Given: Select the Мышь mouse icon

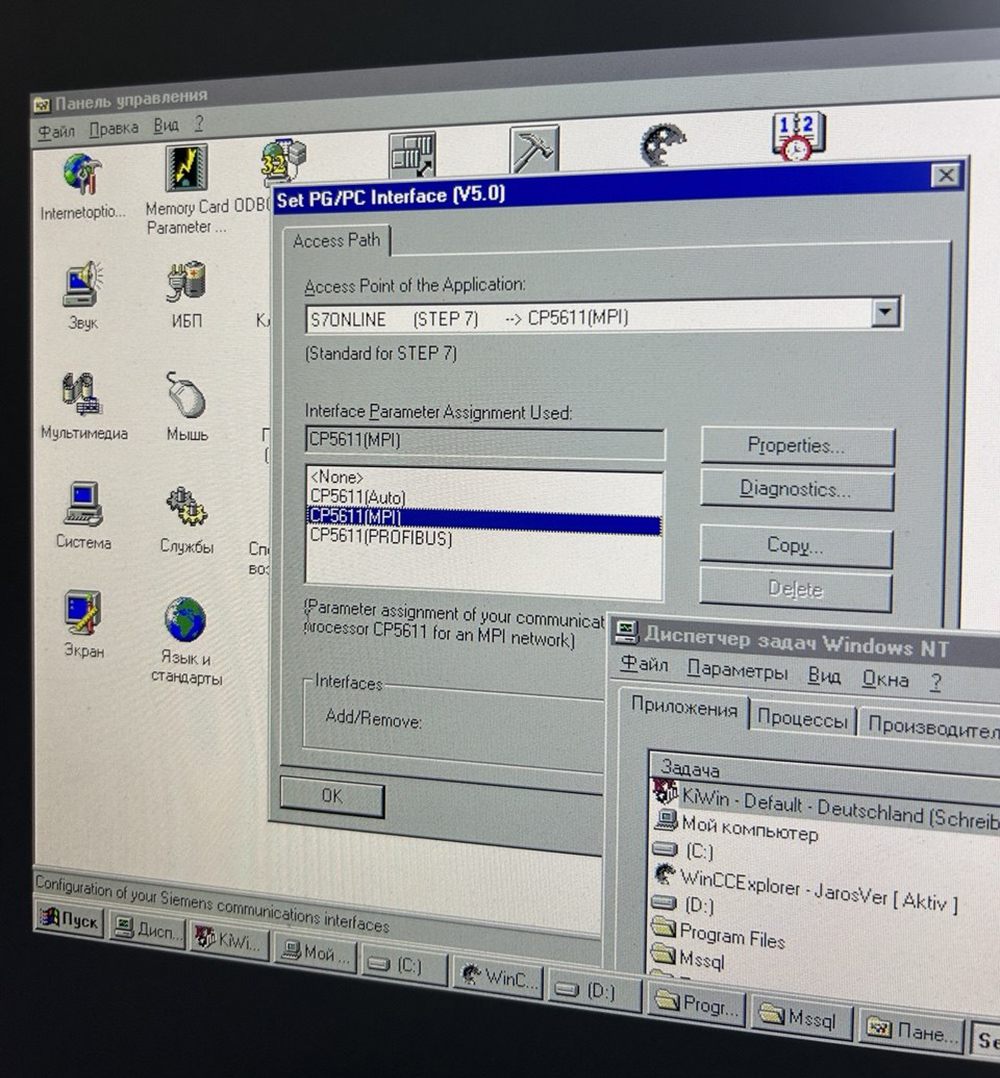Looking at the screenshot, I should [x=186, y=395].
